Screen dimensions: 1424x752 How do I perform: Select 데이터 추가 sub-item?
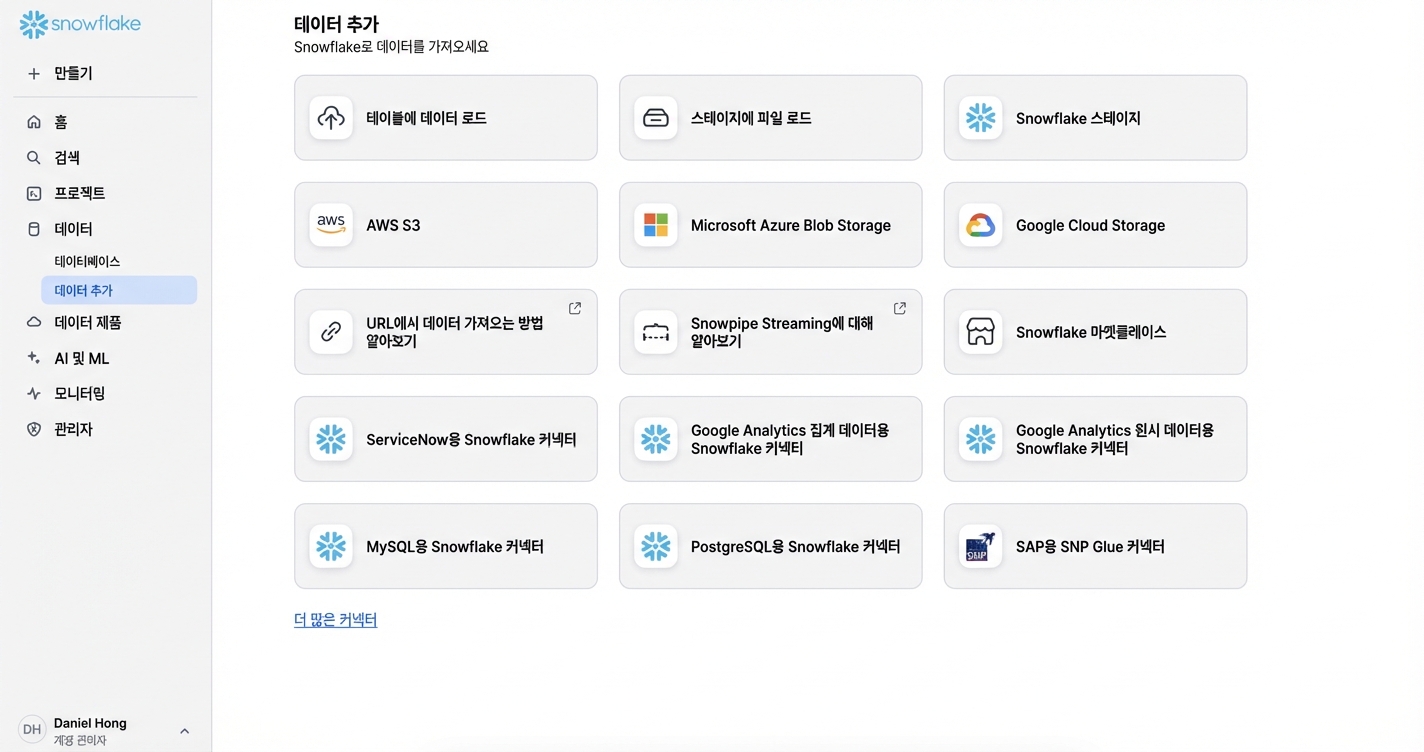[x=119, y=290]
